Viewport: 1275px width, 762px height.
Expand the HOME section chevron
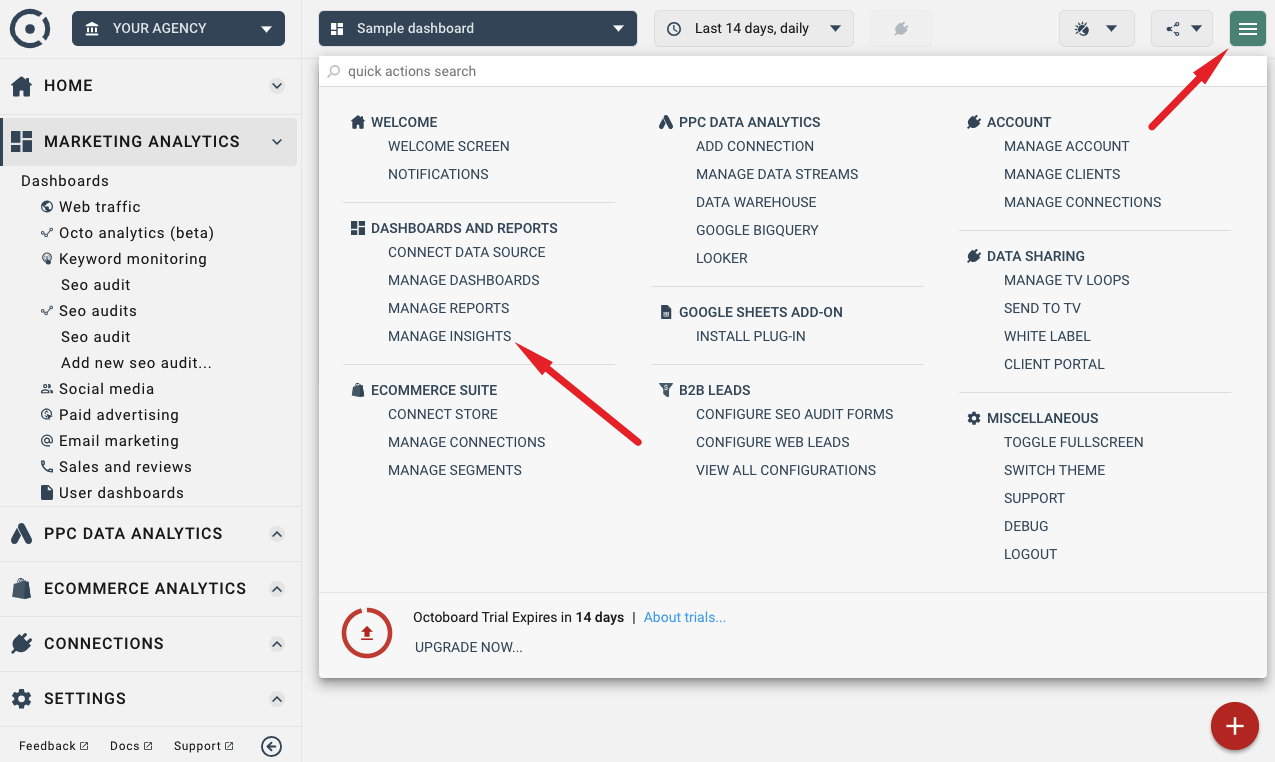277,86
